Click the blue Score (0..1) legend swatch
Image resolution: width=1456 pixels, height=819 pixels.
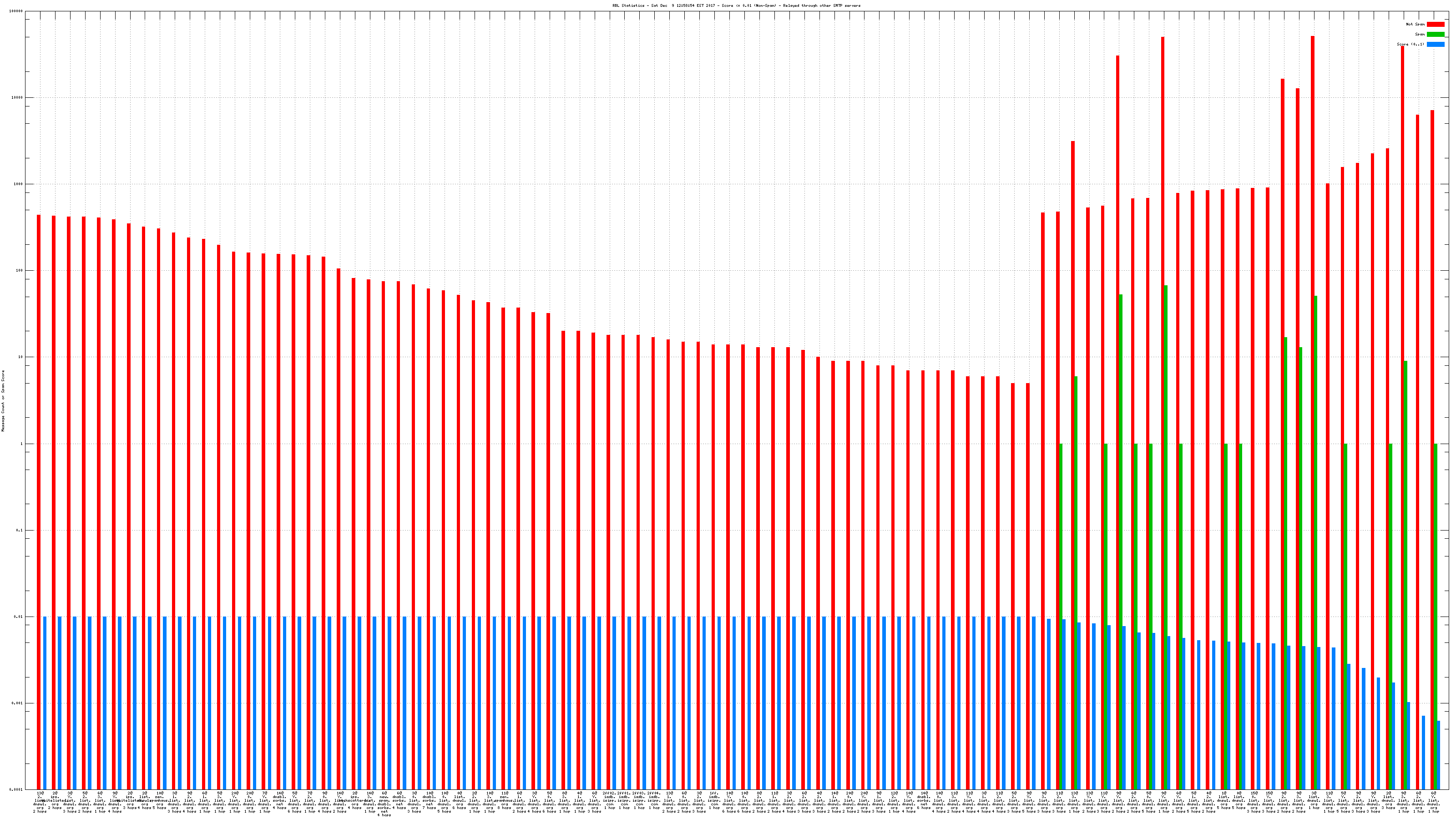[x=1435, y=44]
